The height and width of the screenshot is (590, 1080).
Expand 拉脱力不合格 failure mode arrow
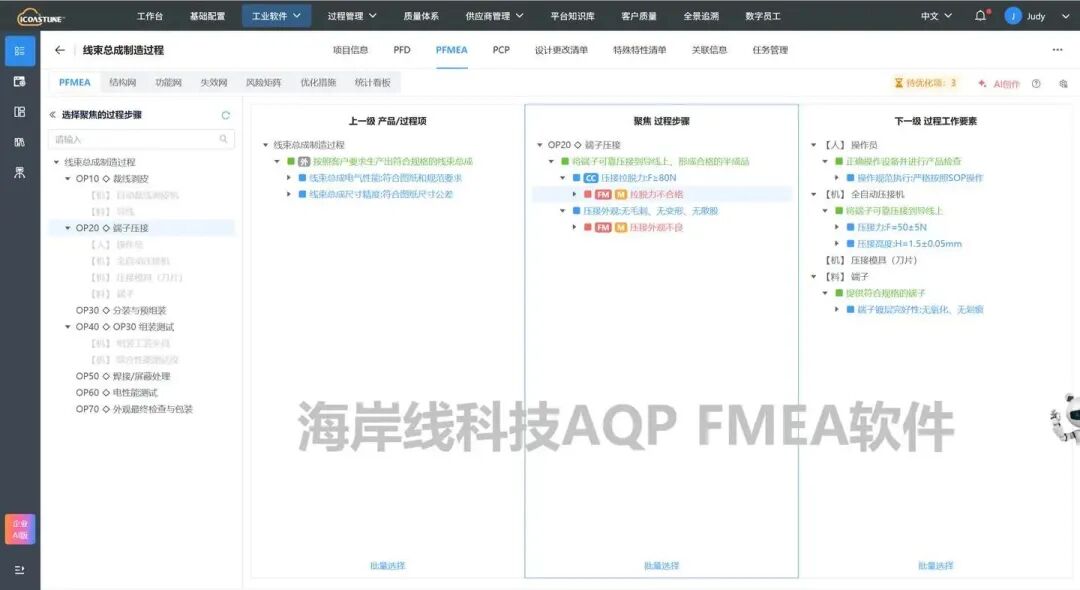[x=574, y=194]
